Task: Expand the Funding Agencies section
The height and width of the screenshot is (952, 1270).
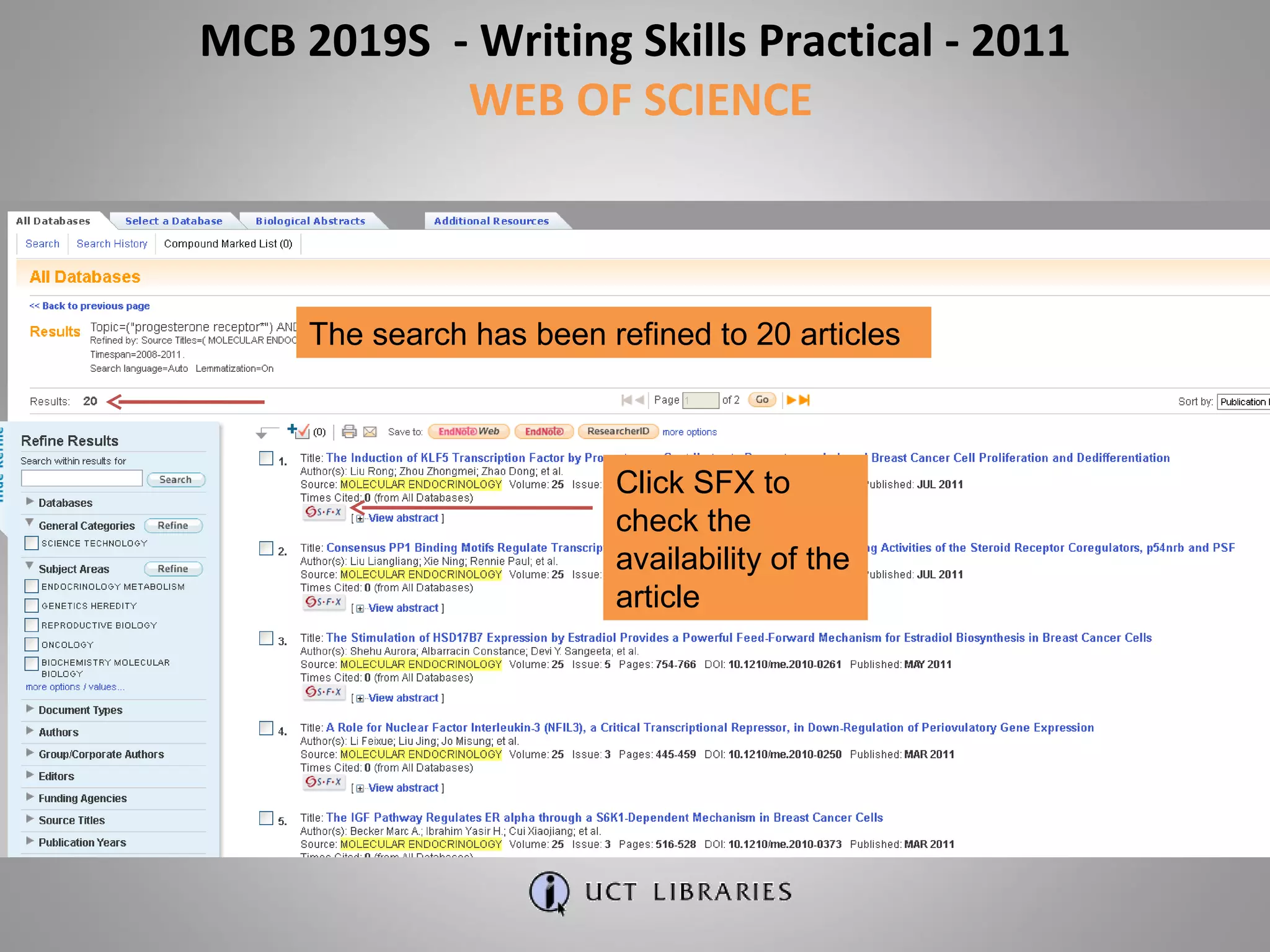Action: click(x=30, y=797)
